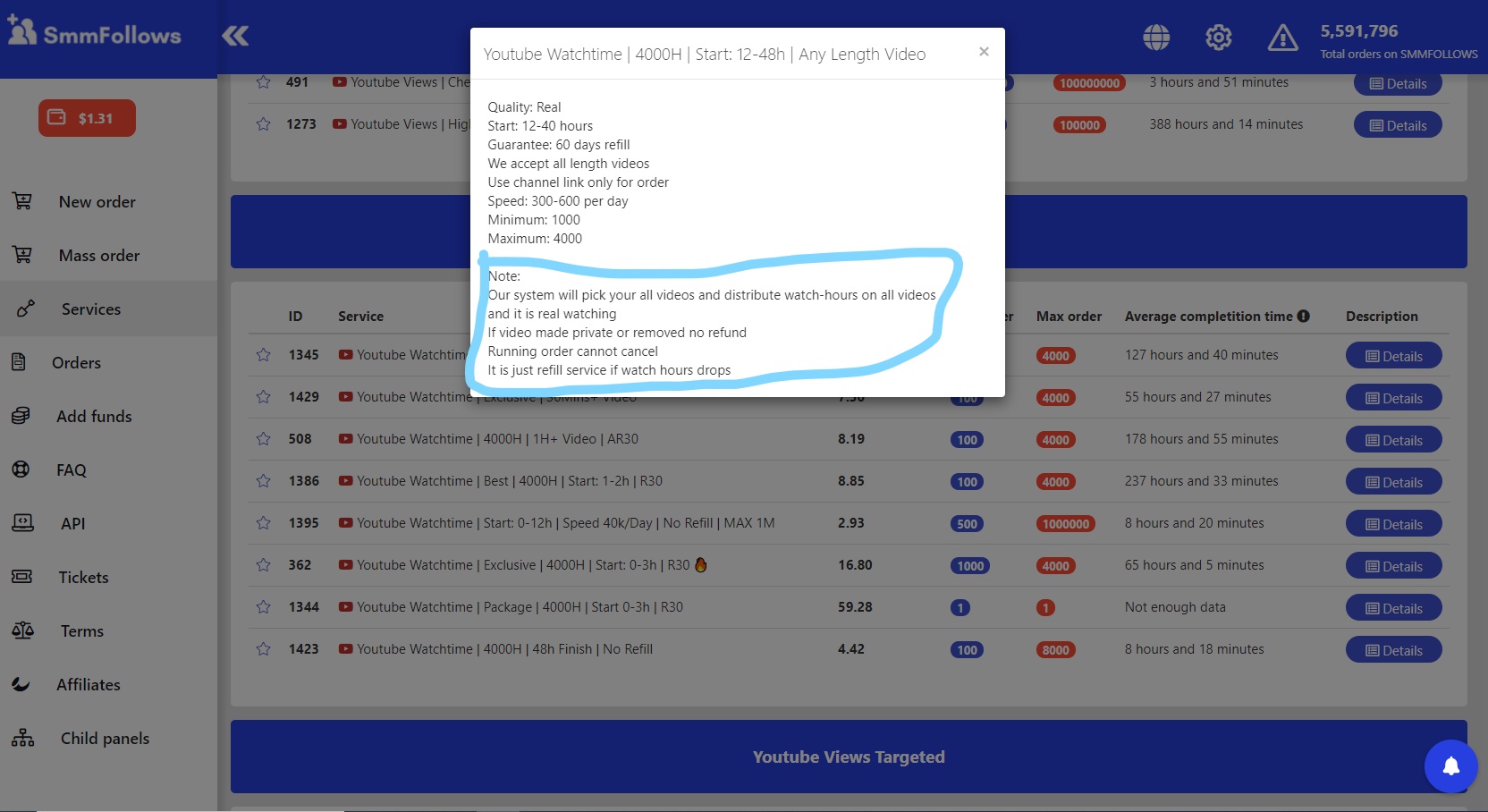The image size is (1488, 812).
Task: Favorite service 491 with the star
Action: pos(263,82)
